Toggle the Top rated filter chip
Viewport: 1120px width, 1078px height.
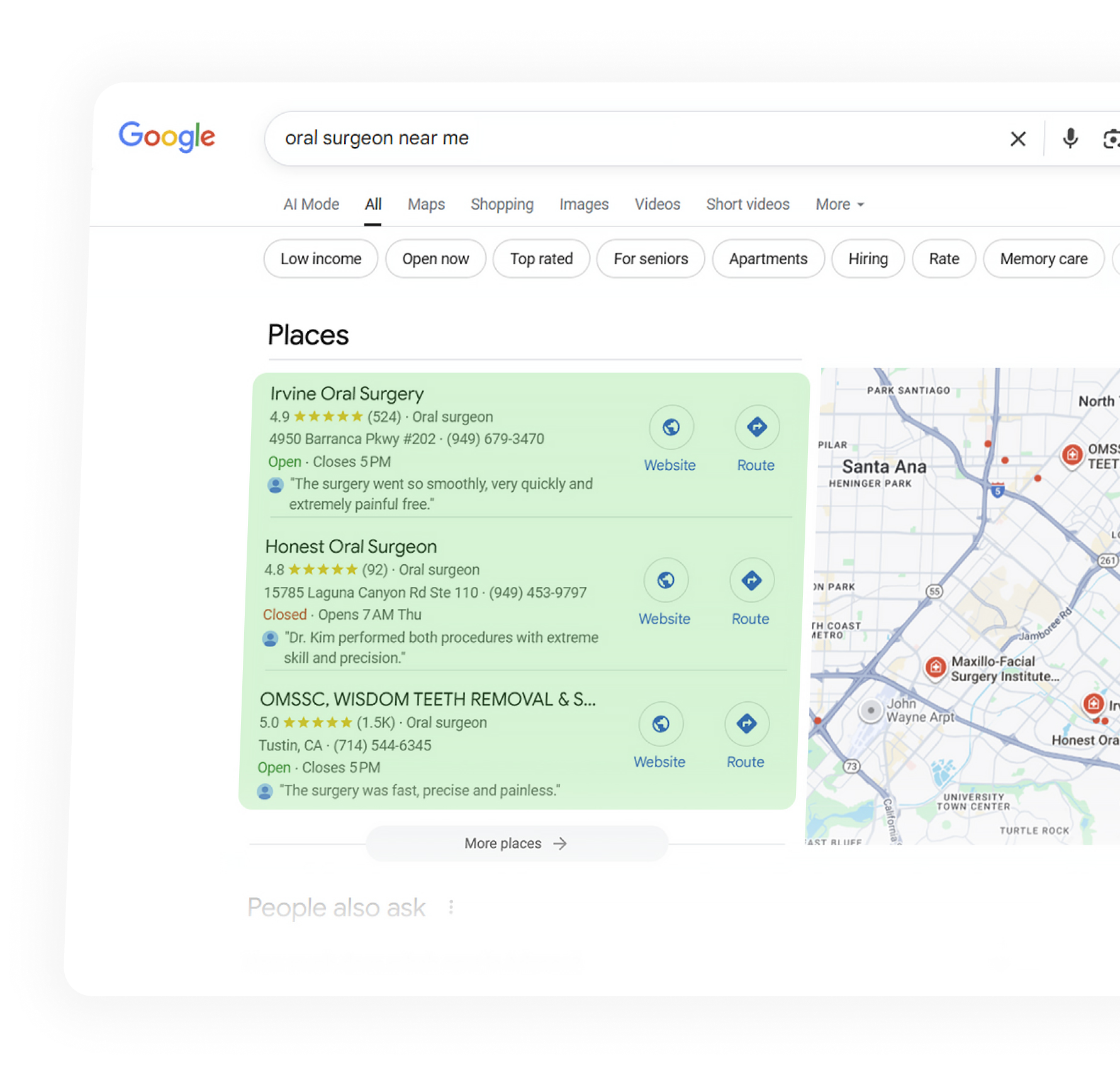pyautogui.click(x=541, y=258)
